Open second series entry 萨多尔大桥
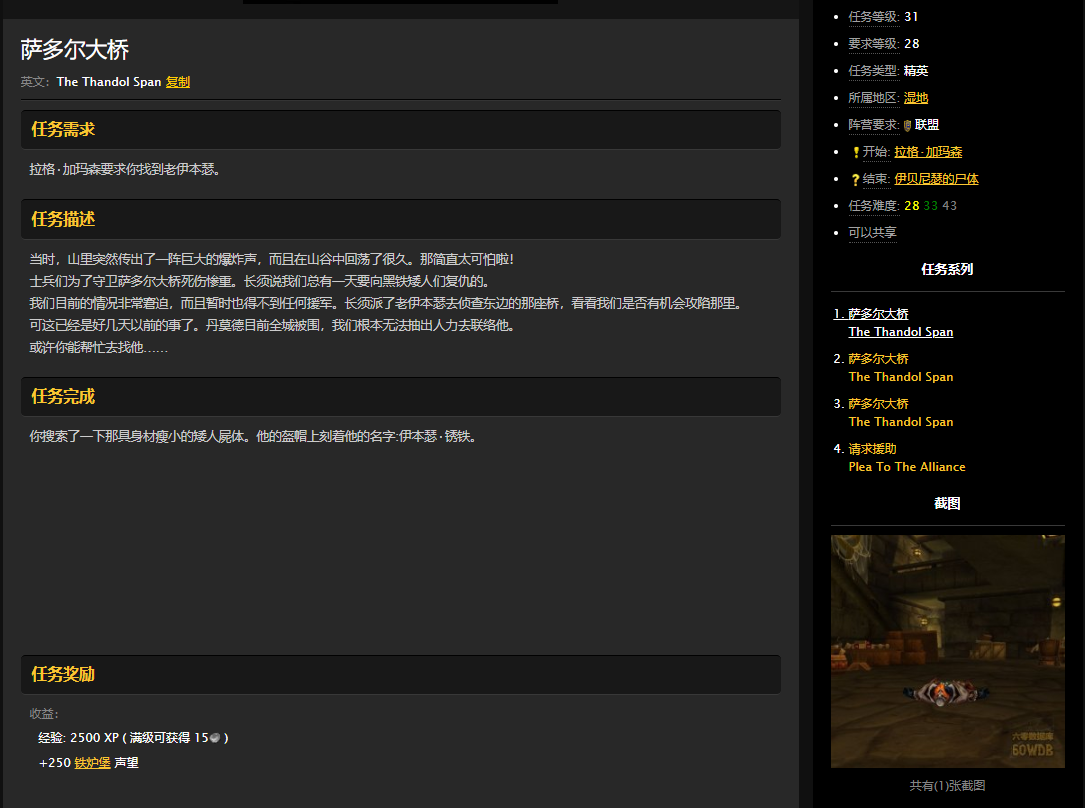1085x808 pixels. (878, 359)
